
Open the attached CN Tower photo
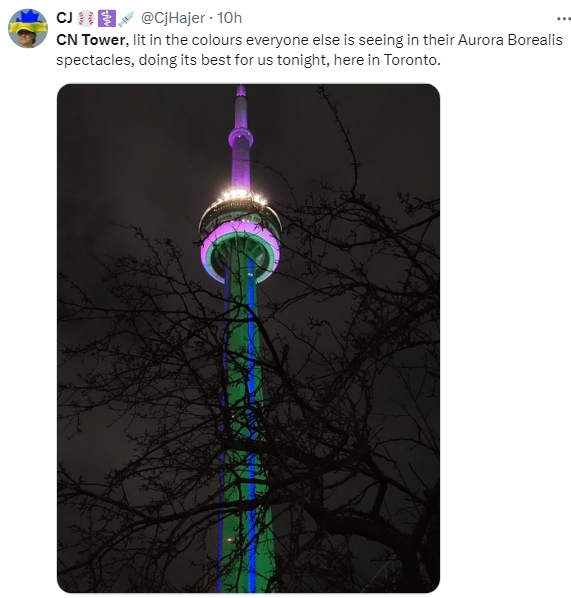[x=248, y=338]
